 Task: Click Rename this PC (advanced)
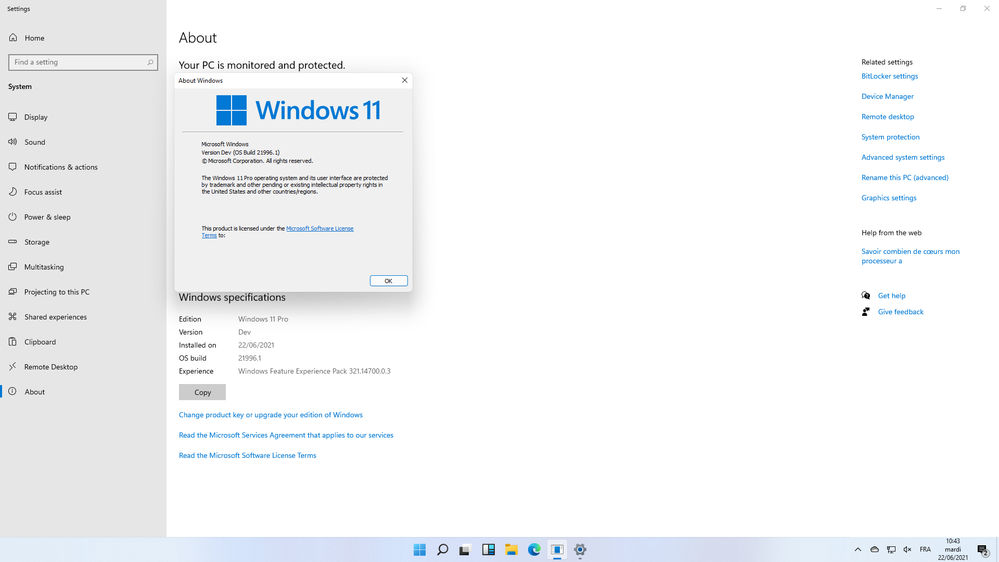pos(905,178)
